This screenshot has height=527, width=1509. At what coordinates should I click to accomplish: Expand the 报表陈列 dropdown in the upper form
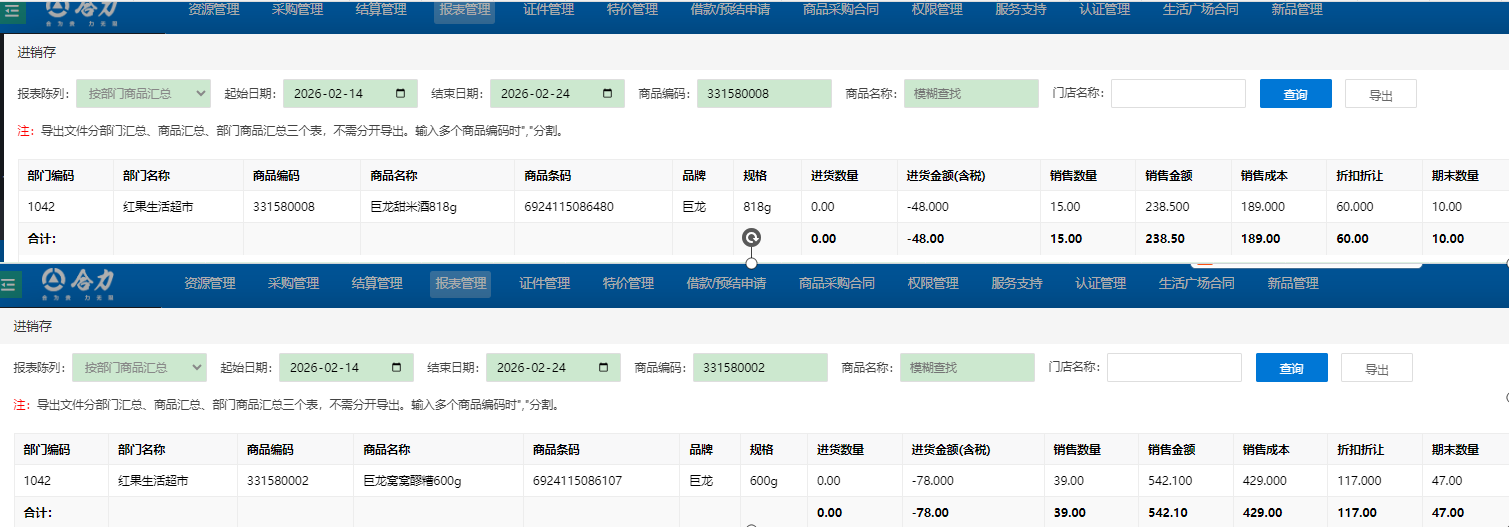(143, 94)
